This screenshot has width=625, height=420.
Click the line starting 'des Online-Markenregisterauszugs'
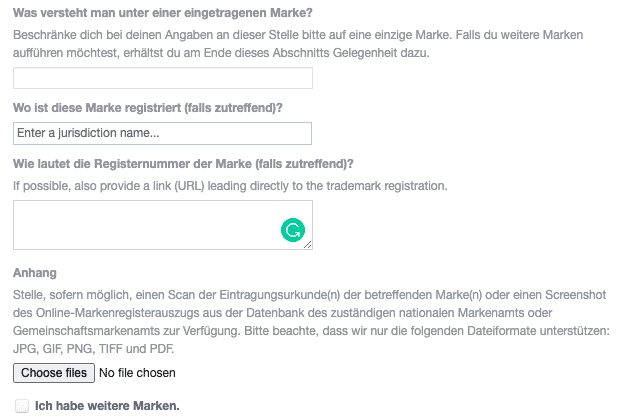point(282,313)
